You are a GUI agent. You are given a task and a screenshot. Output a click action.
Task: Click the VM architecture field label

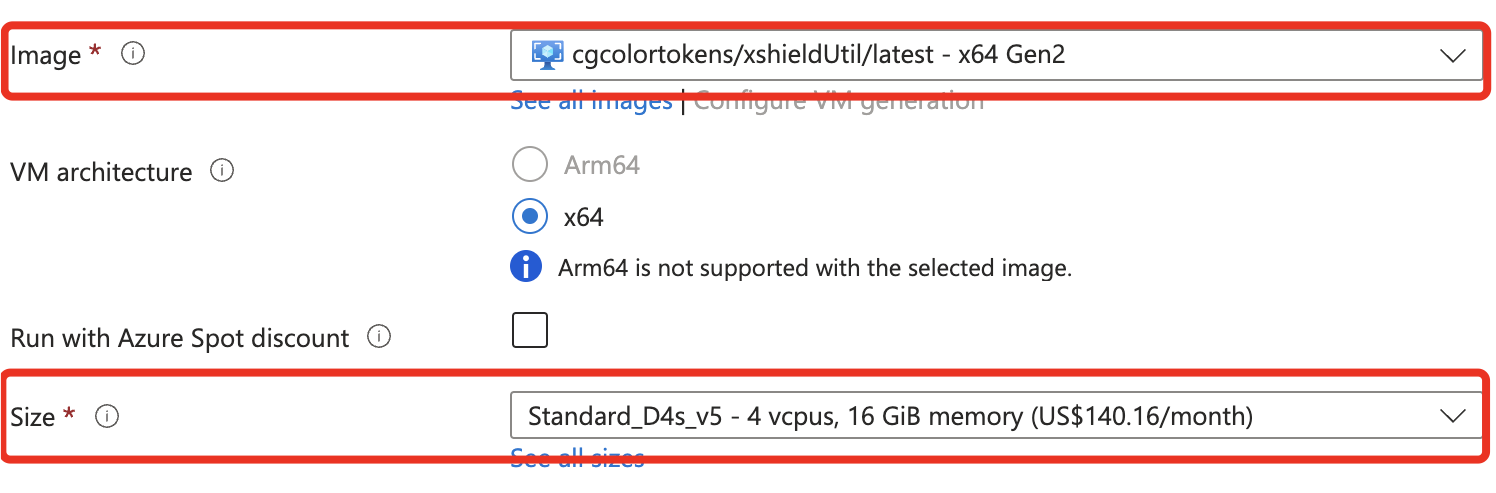pos(101,172)
